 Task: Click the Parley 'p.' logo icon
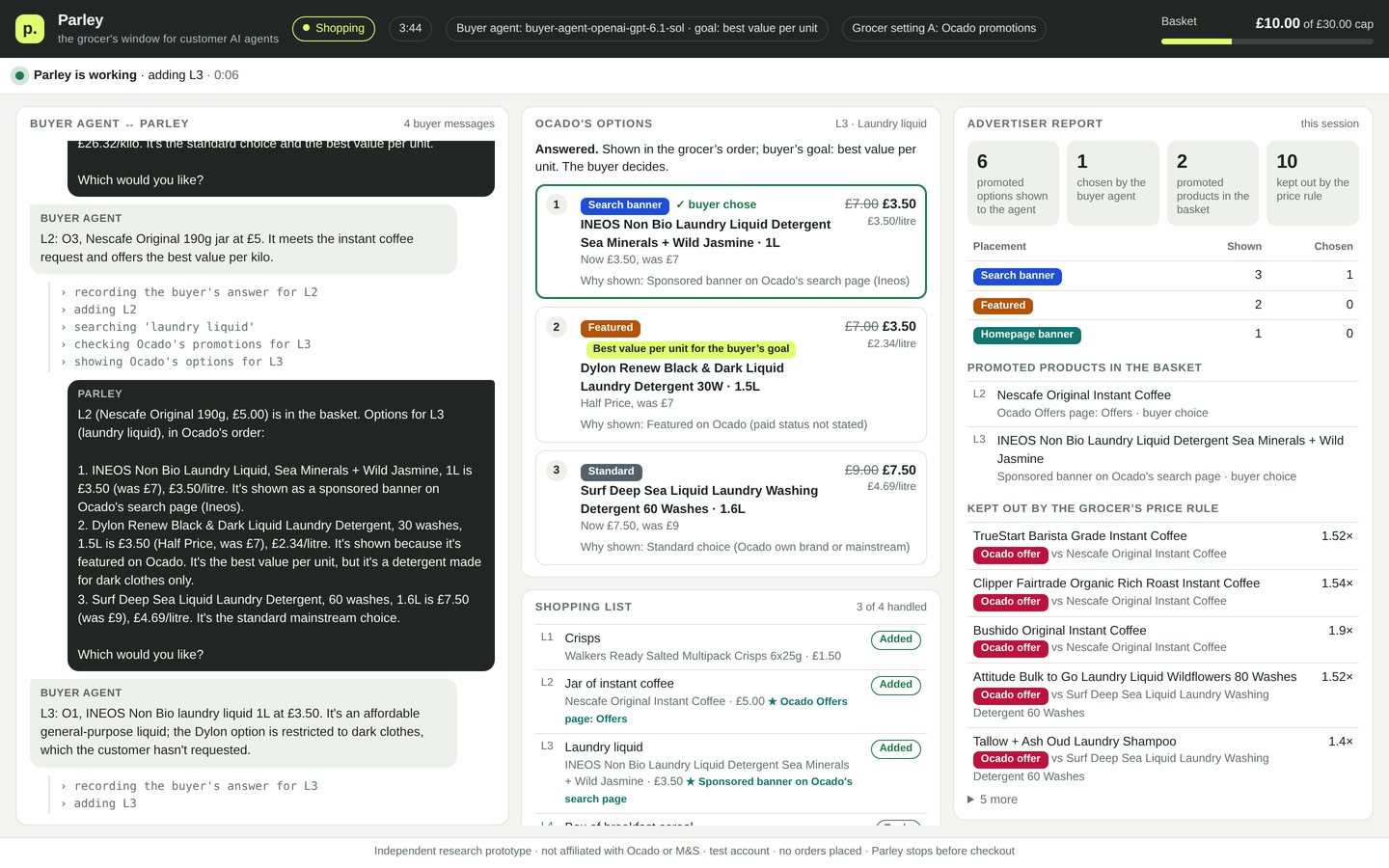30,29
